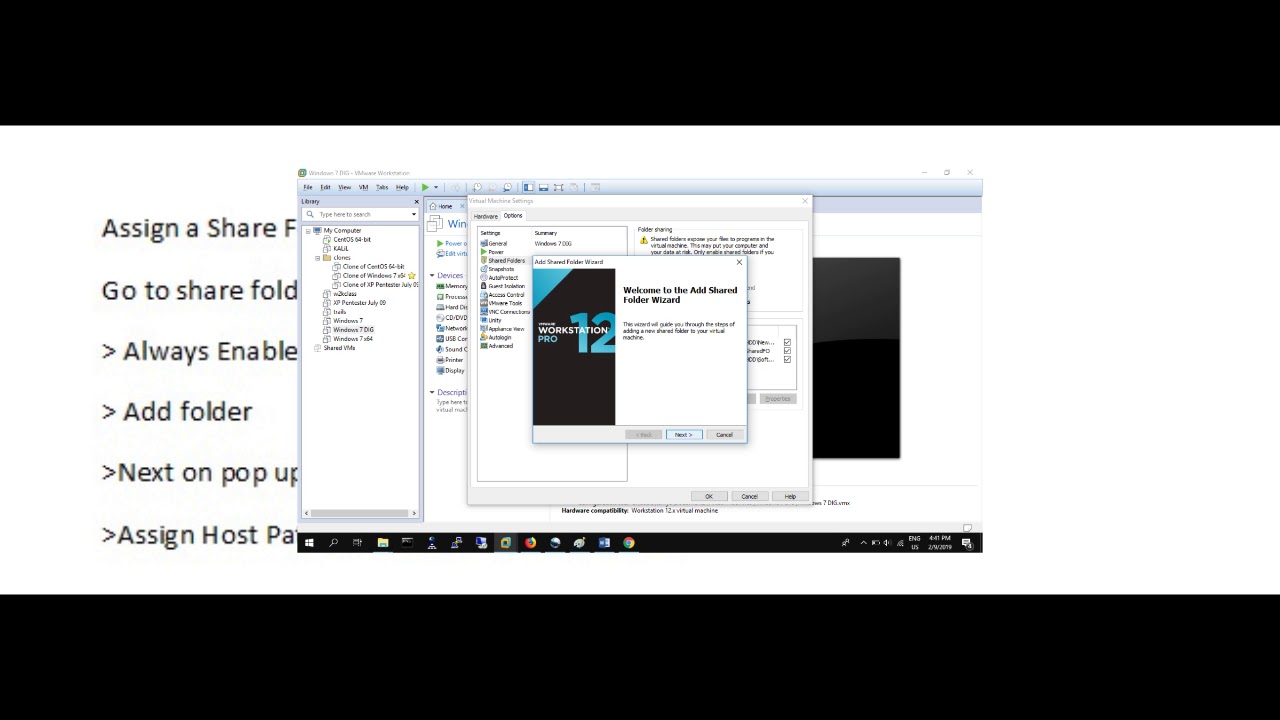This screenshot has width=1280, height=720.
Task: Switch to the Hardware tab
Action: (486, 216)
